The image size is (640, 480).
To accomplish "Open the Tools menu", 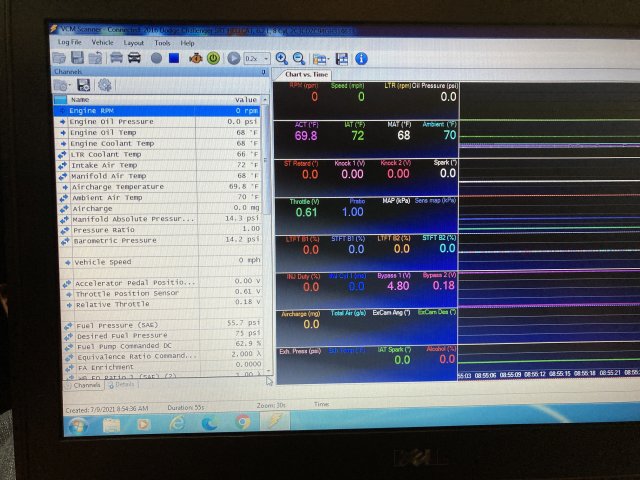I will (162, 43).
